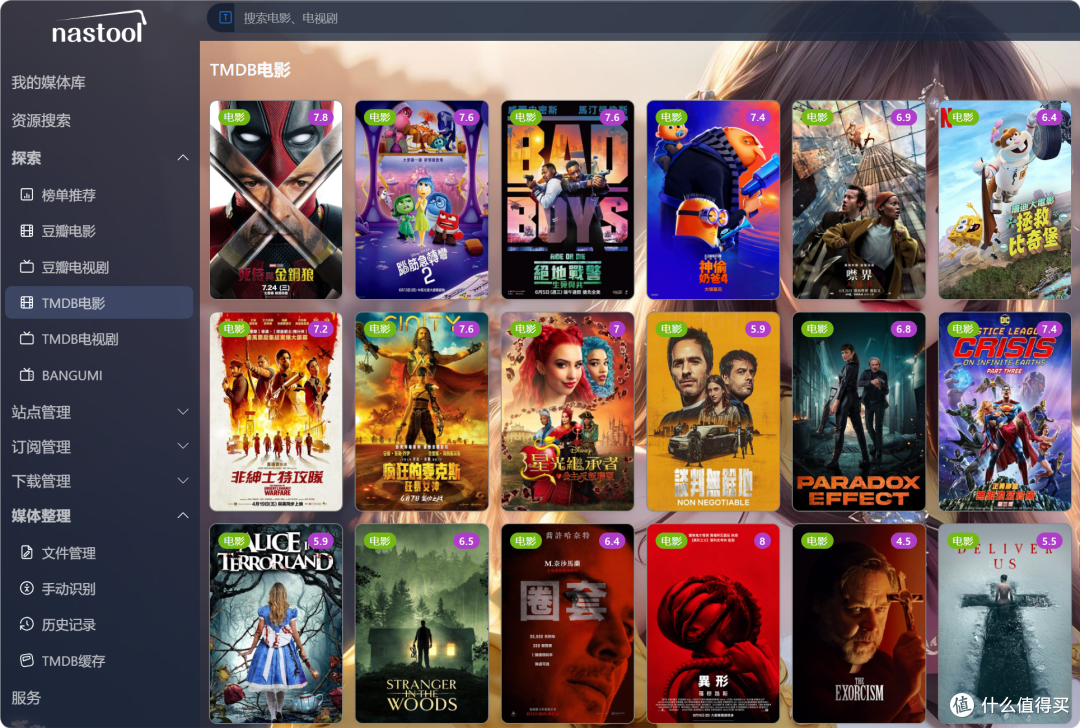
Task: Click the 文件管理 file icon
Action: pyautogui.click(x=27, y=553)
